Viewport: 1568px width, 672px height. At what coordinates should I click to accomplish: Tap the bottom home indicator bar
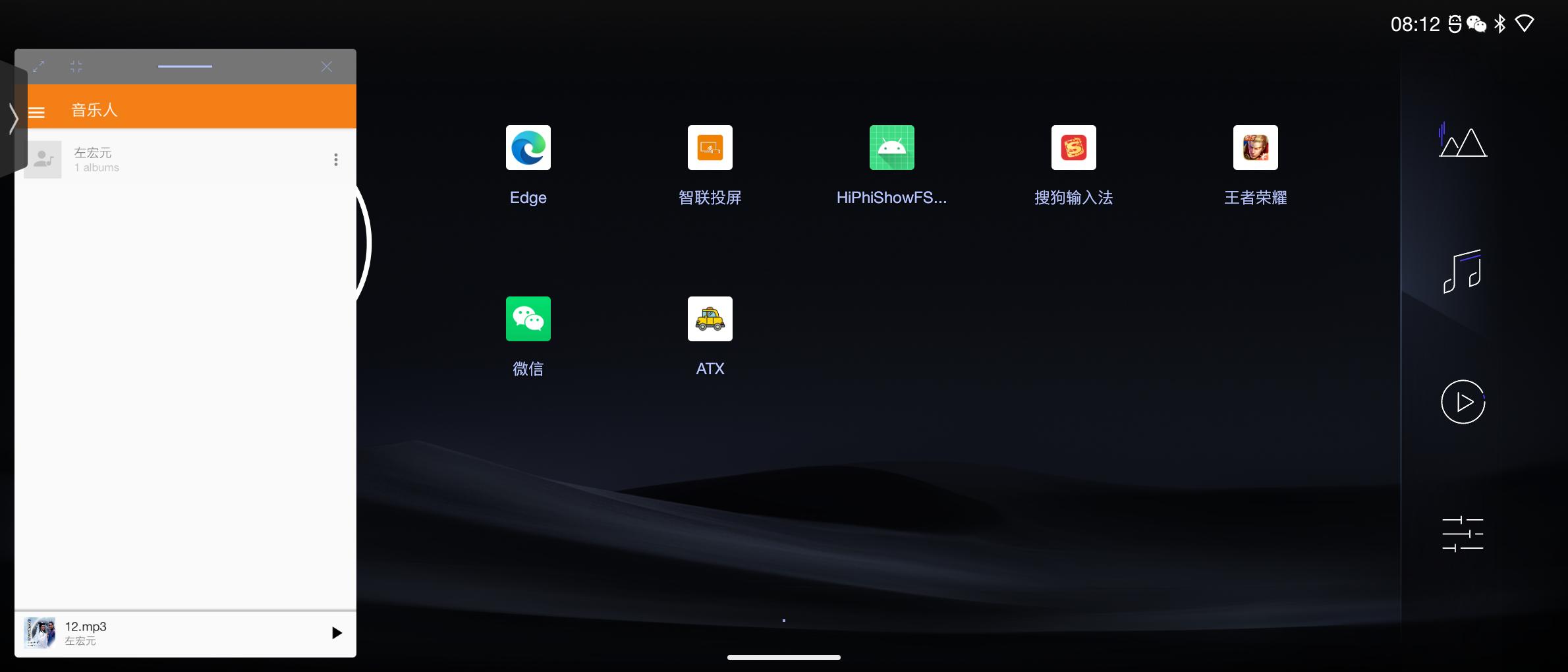(x=783, y=657)
